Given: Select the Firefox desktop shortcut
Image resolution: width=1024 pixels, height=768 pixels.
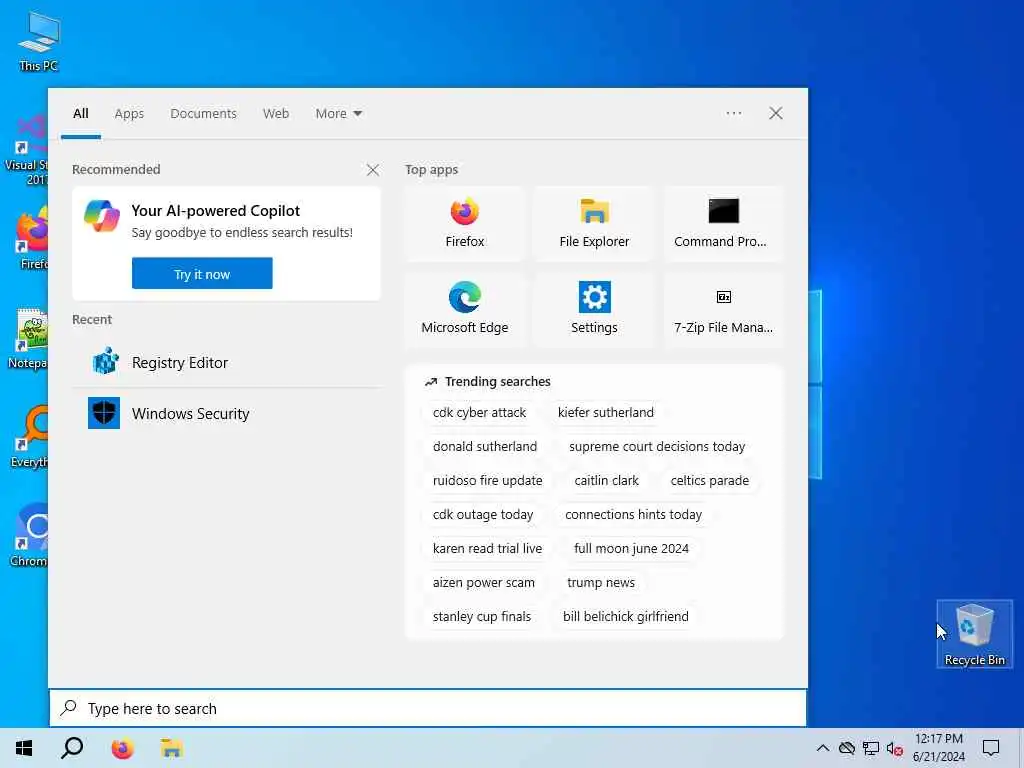Looking at the screenshot, I should coord(31,239).
